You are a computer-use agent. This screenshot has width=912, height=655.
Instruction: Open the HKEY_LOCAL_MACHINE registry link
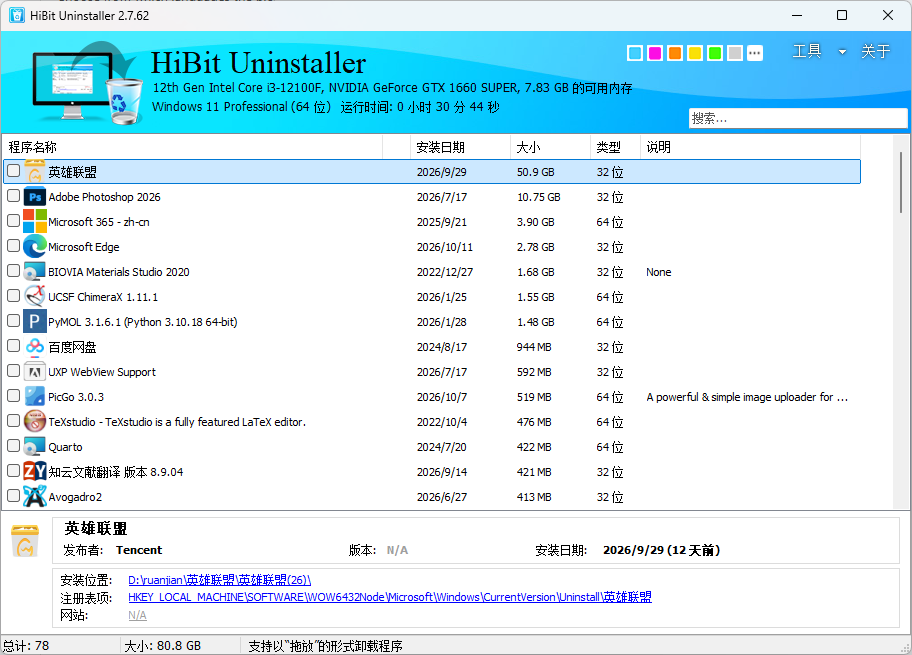(390, 597)
